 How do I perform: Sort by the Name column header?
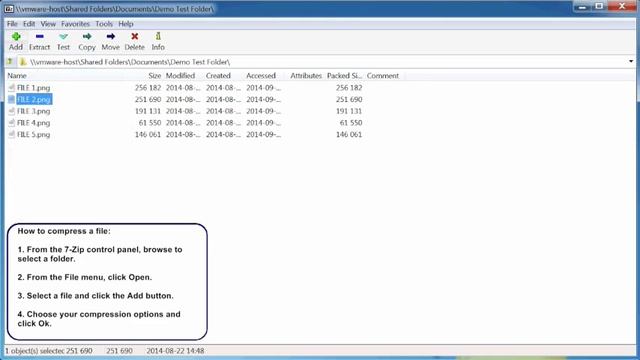(x=17, y=76)
